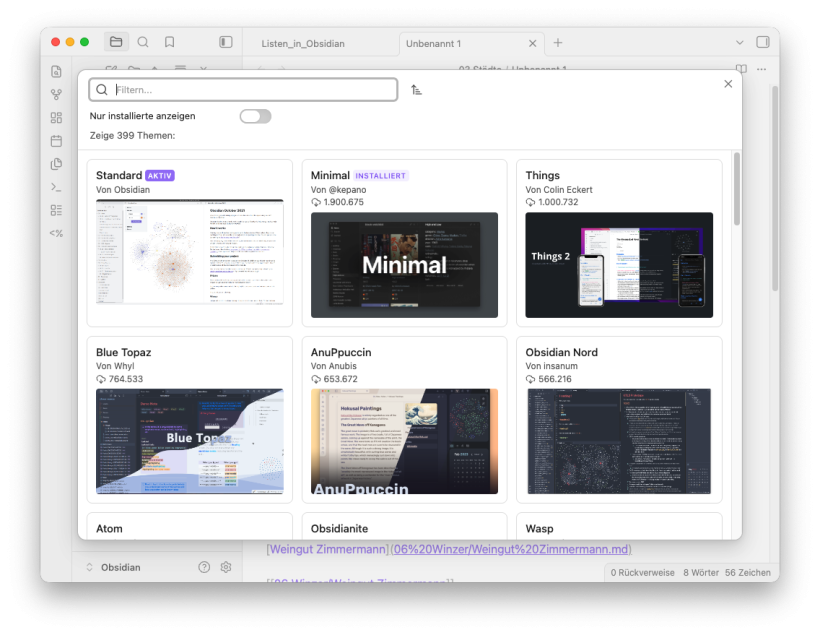
Task: Open today's daily note calendar icon
Action: pyautogui.click(x=56, y=141)
